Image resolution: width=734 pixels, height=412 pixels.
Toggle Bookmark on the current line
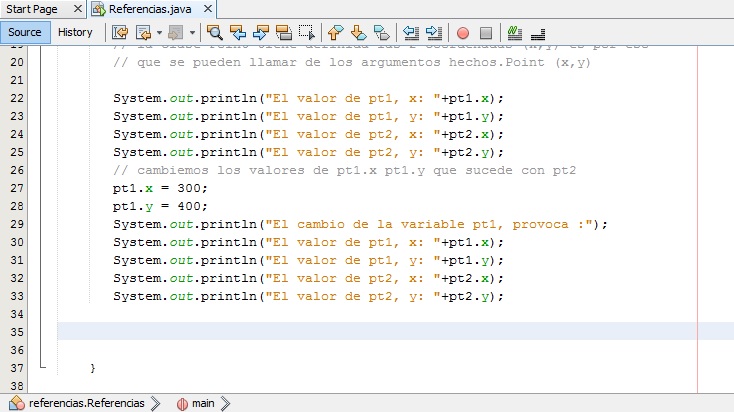tap(382, 32)
